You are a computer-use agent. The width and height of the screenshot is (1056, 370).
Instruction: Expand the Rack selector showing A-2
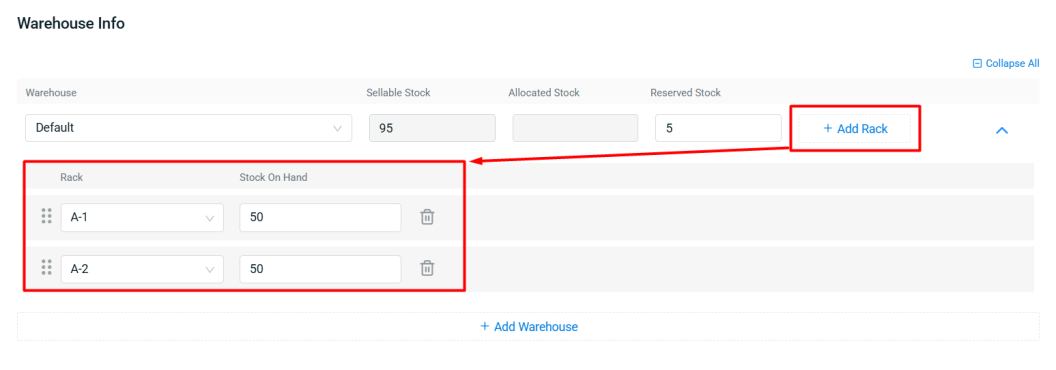[x=142, y=269]
